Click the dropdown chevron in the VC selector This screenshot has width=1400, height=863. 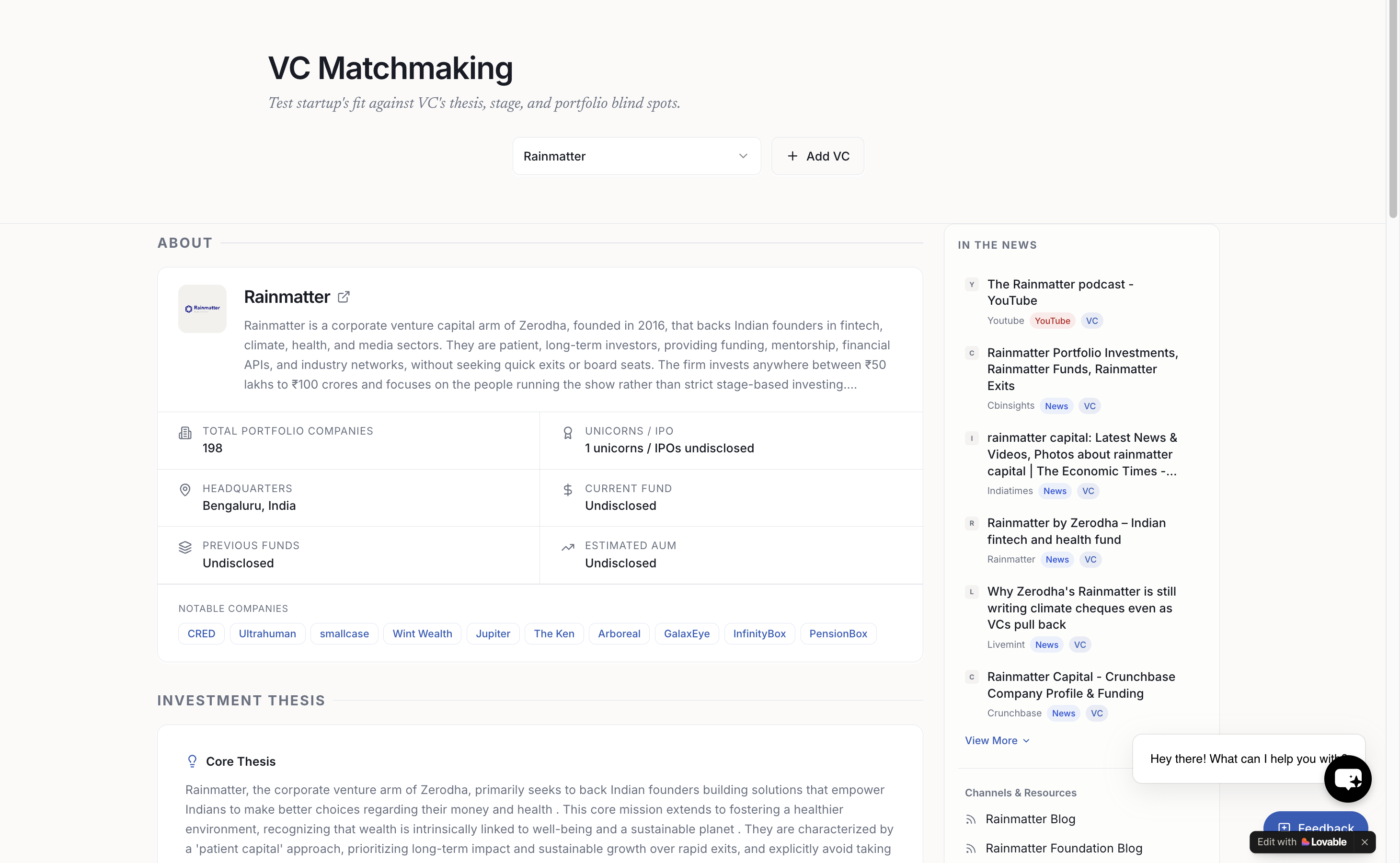point(743,156)
